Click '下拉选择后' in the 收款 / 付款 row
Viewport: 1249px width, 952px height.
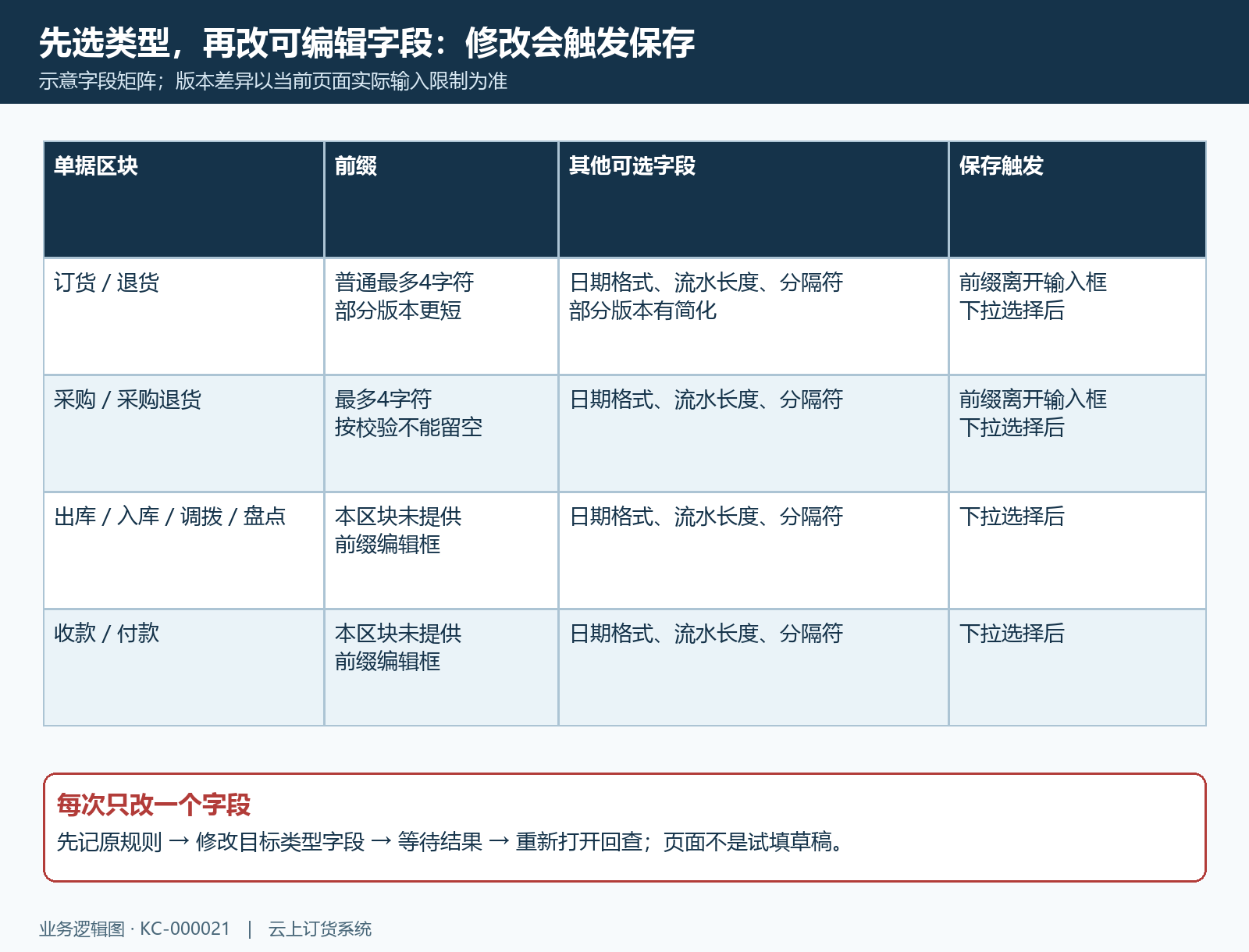point(1012,634)
